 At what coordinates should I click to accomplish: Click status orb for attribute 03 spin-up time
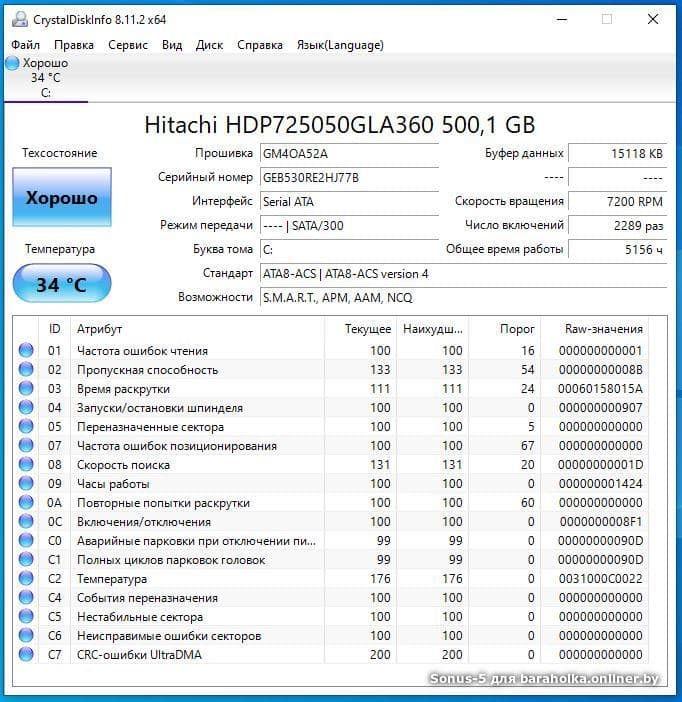[26, 388]
